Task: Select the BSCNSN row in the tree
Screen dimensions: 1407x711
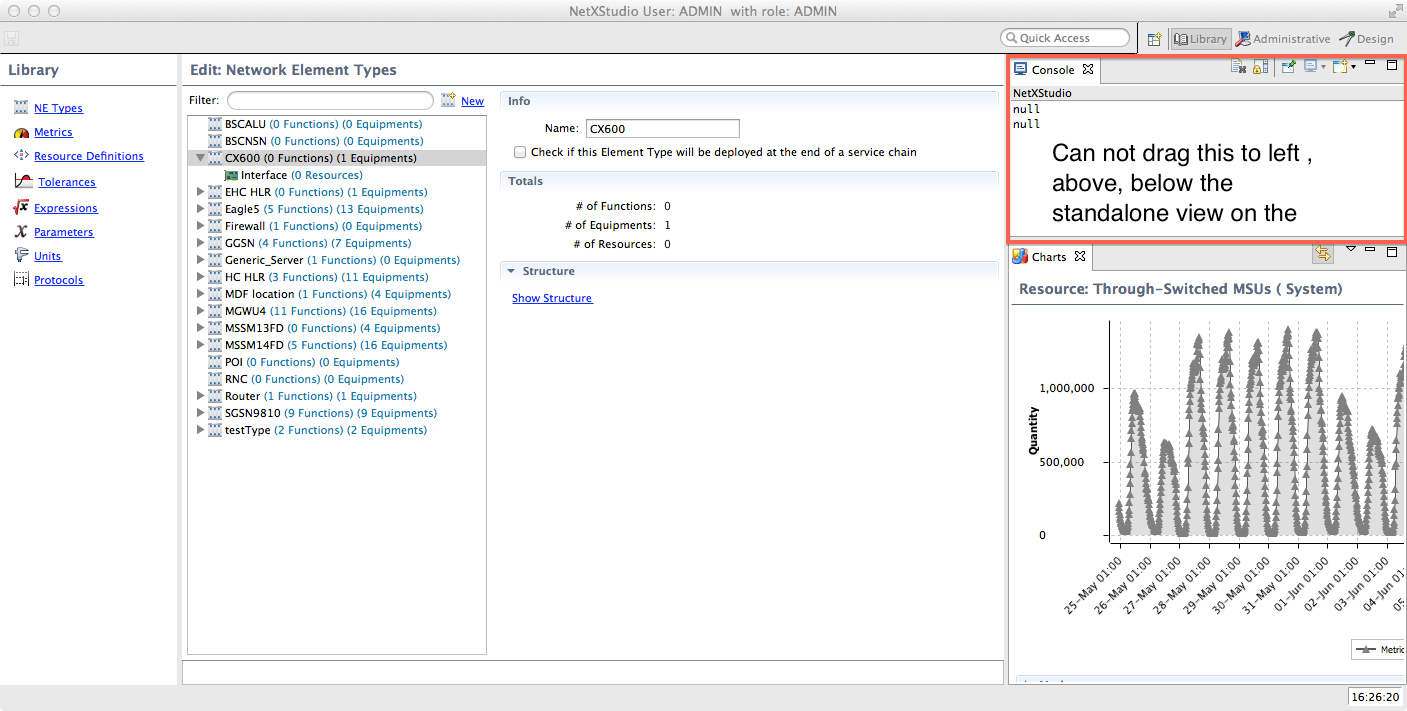Action: 337,141
